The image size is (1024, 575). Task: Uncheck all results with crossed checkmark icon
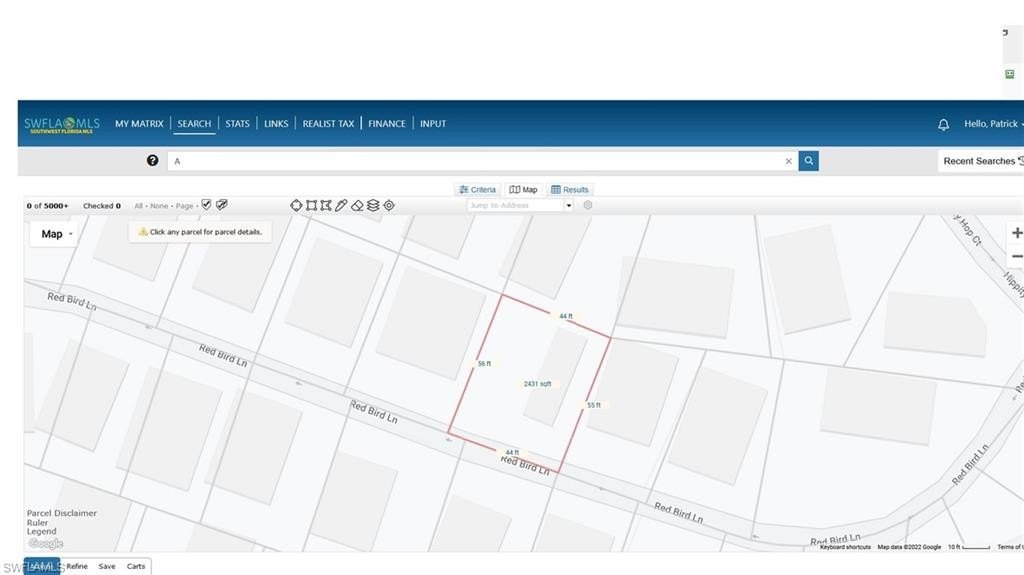pos(222,205)
